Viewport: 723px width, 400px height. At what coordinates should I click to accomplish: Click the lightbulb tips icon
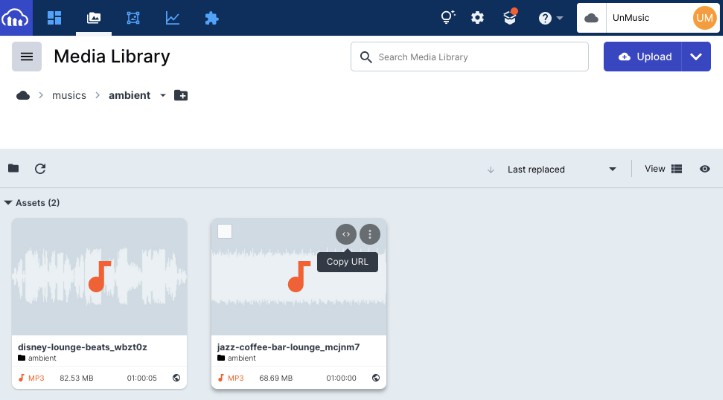point(447,18)
